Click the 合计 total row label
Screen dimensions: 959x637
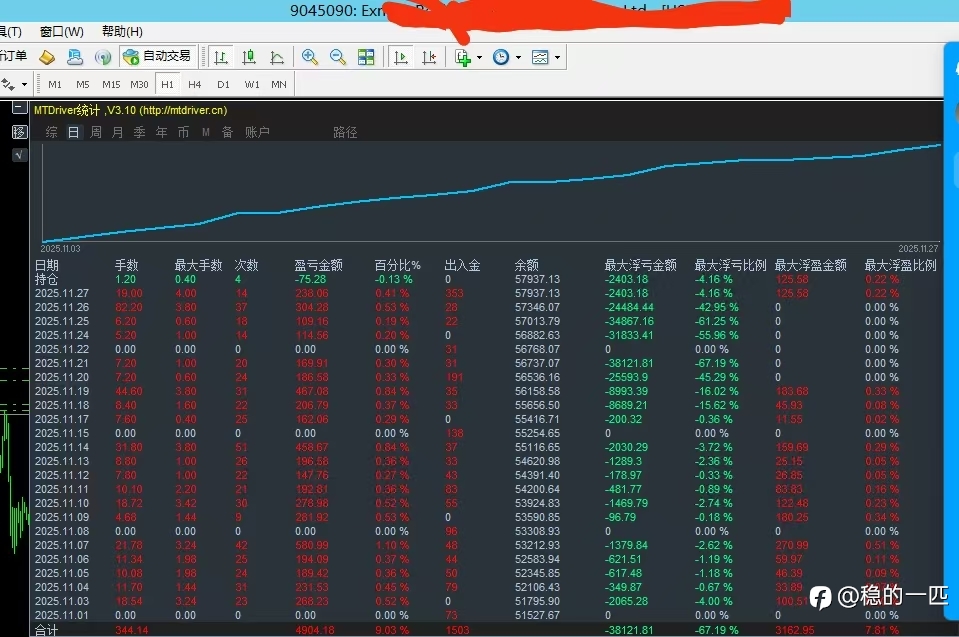(46, 630)
